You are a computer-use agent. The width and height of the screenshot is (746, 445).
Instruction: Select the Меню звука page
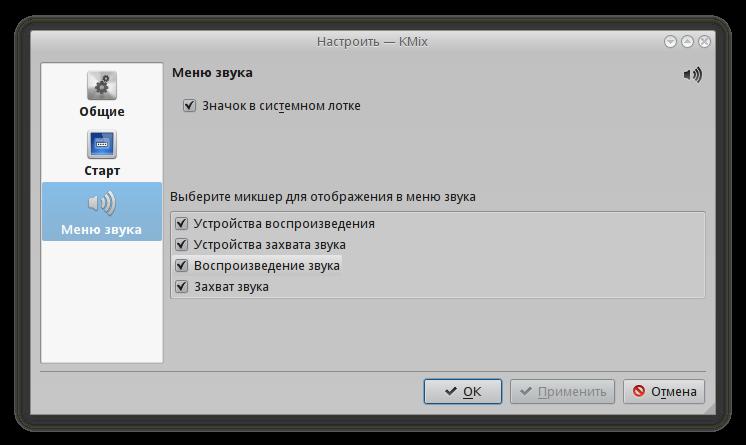pos(102,211)
